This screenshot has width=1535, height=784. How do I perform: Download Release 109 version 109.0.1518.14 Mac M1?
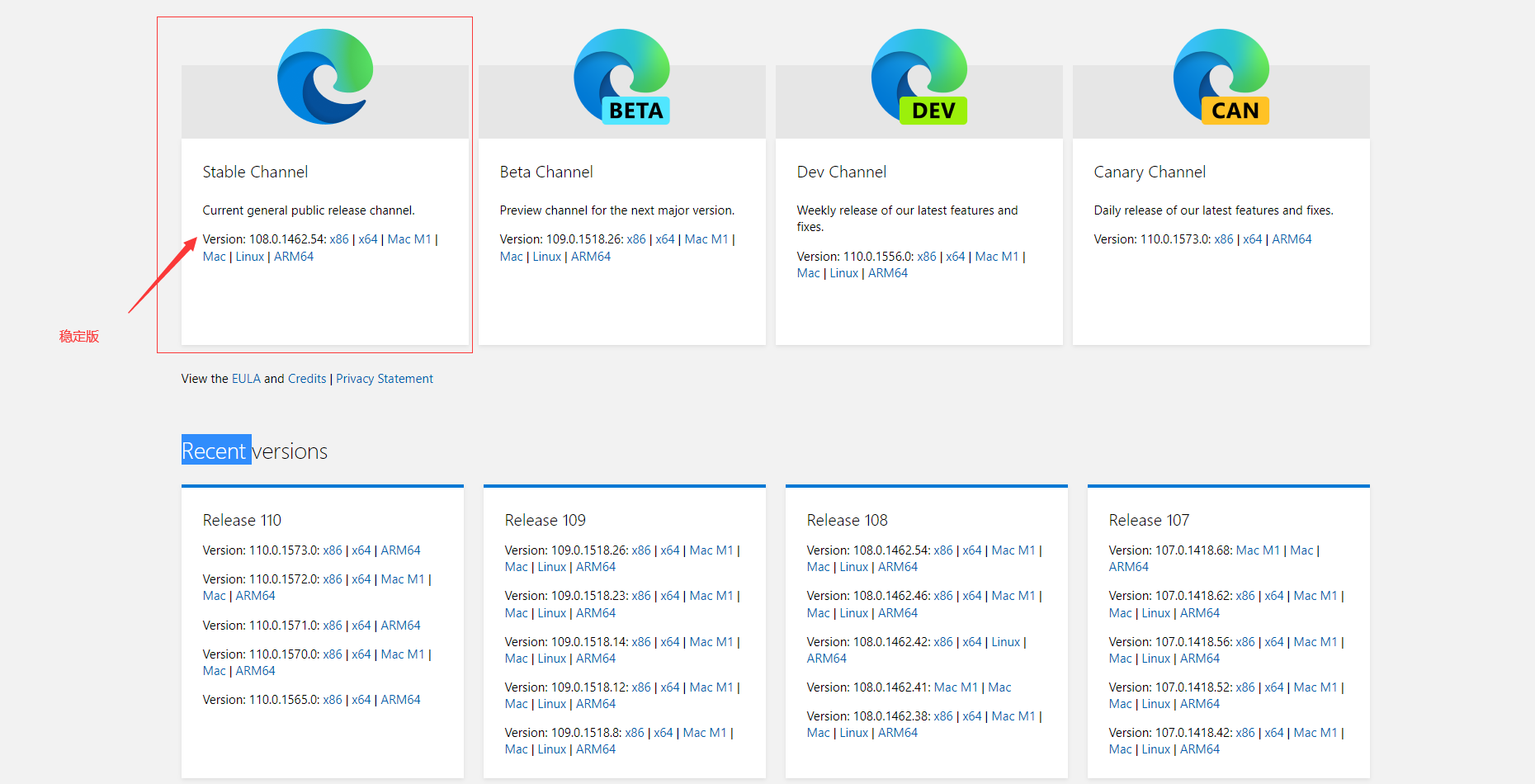[711, 642]
